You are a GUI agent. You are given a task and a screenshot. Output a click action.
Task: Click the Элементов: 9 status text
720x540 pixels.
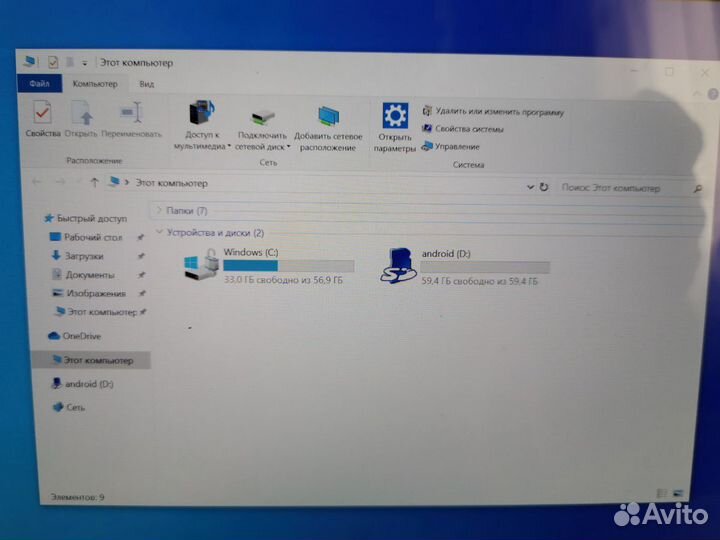click(77, 497)
